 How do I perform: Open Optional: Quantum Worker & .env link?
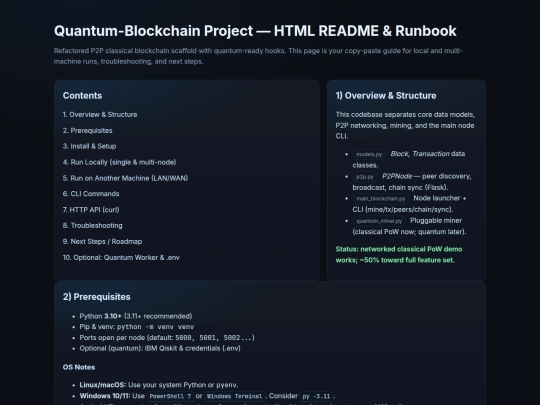point(121,258)
